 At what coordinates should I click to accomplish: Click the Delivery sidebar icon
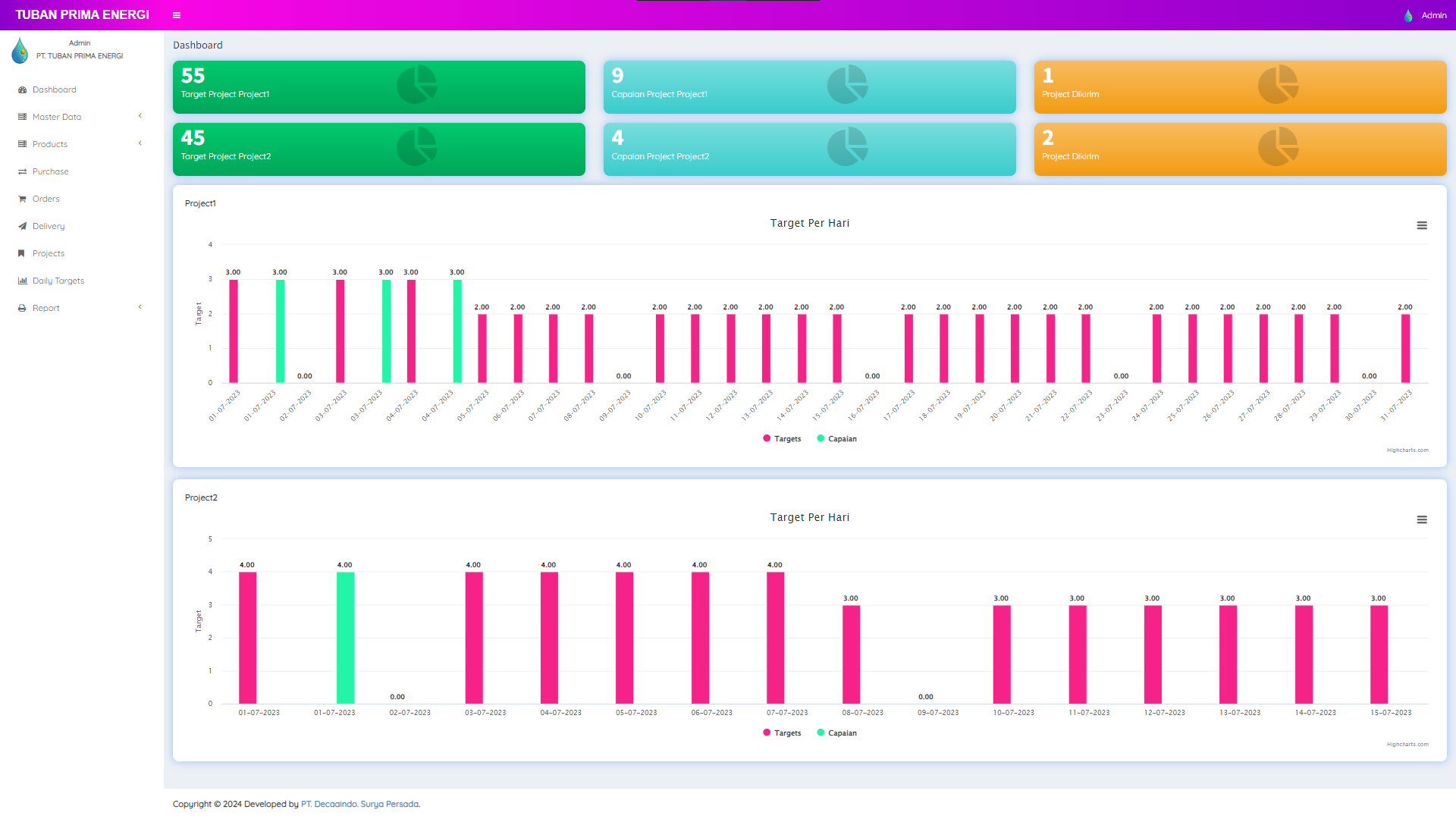click(x=22, y=225)
